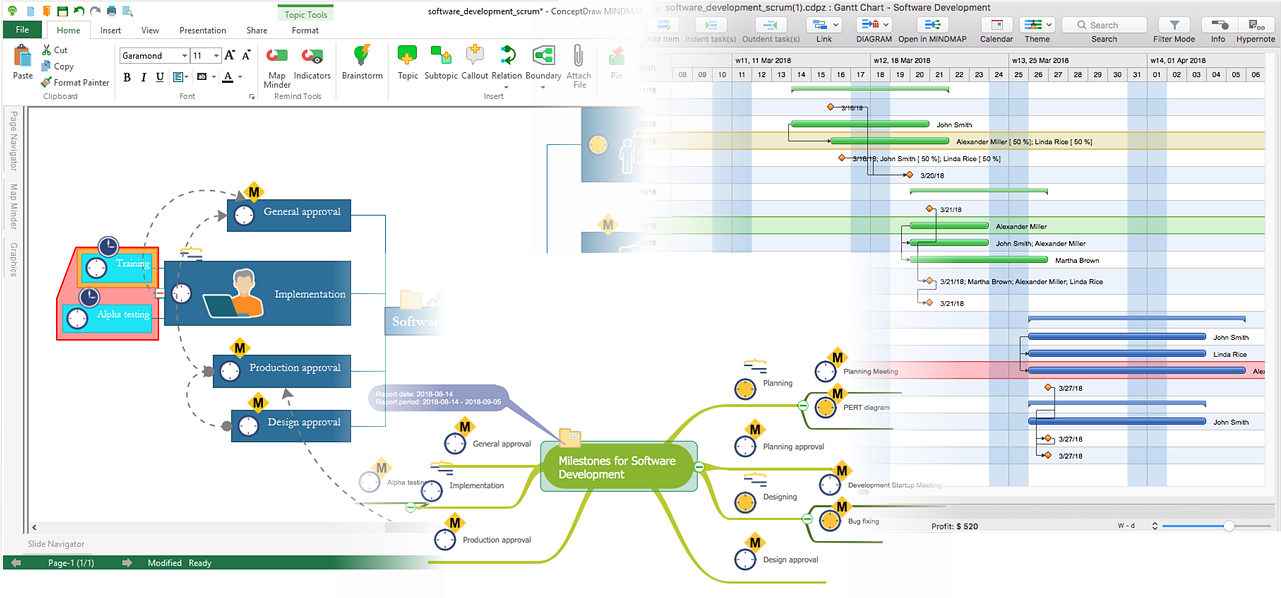Select the Milestones for Software Development central topic
The image size is (1281, 598).
(x=617, y=467)
